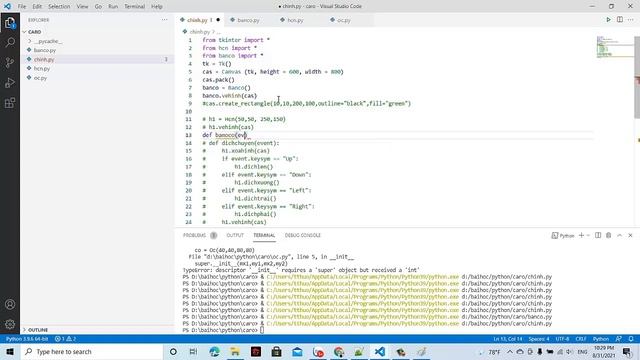This screenshot has width=640, height=360.
Task: Split the terminal panel
Action: pos(598,235)
